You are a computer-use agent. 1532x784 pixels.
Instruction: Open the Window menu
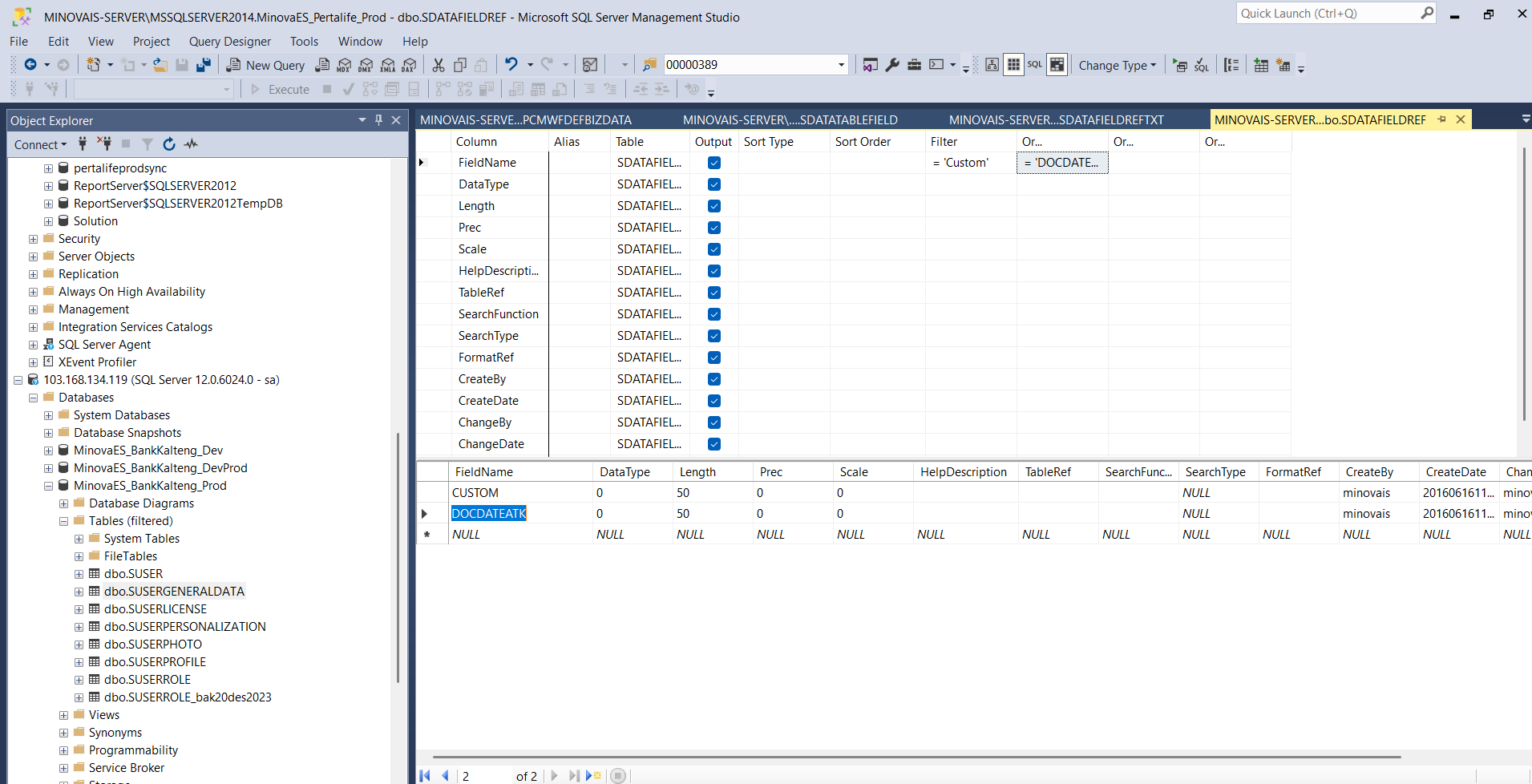[x=360, y=41]
